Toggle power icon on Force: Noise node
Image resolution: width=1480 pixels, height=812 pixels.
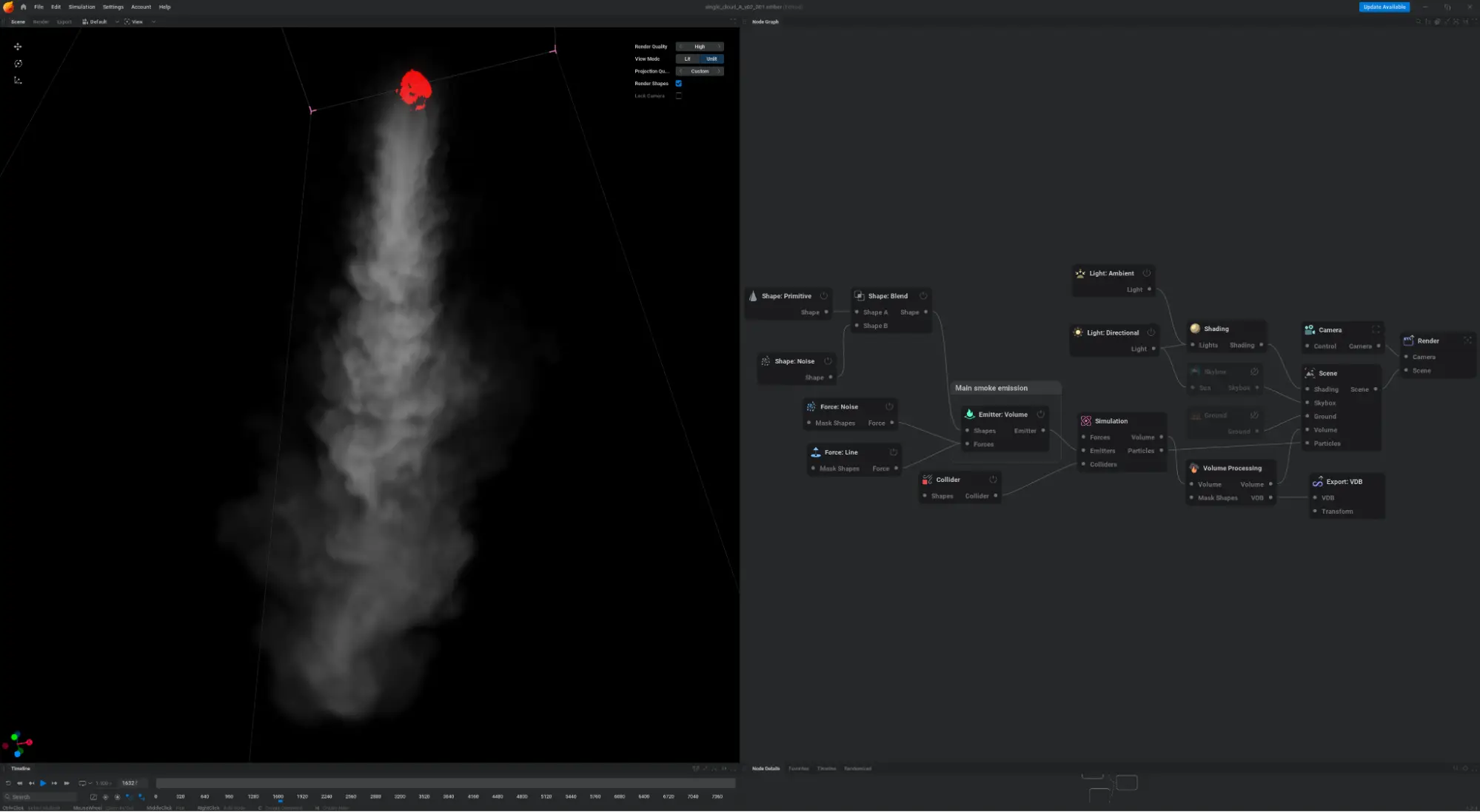[889, 406]
